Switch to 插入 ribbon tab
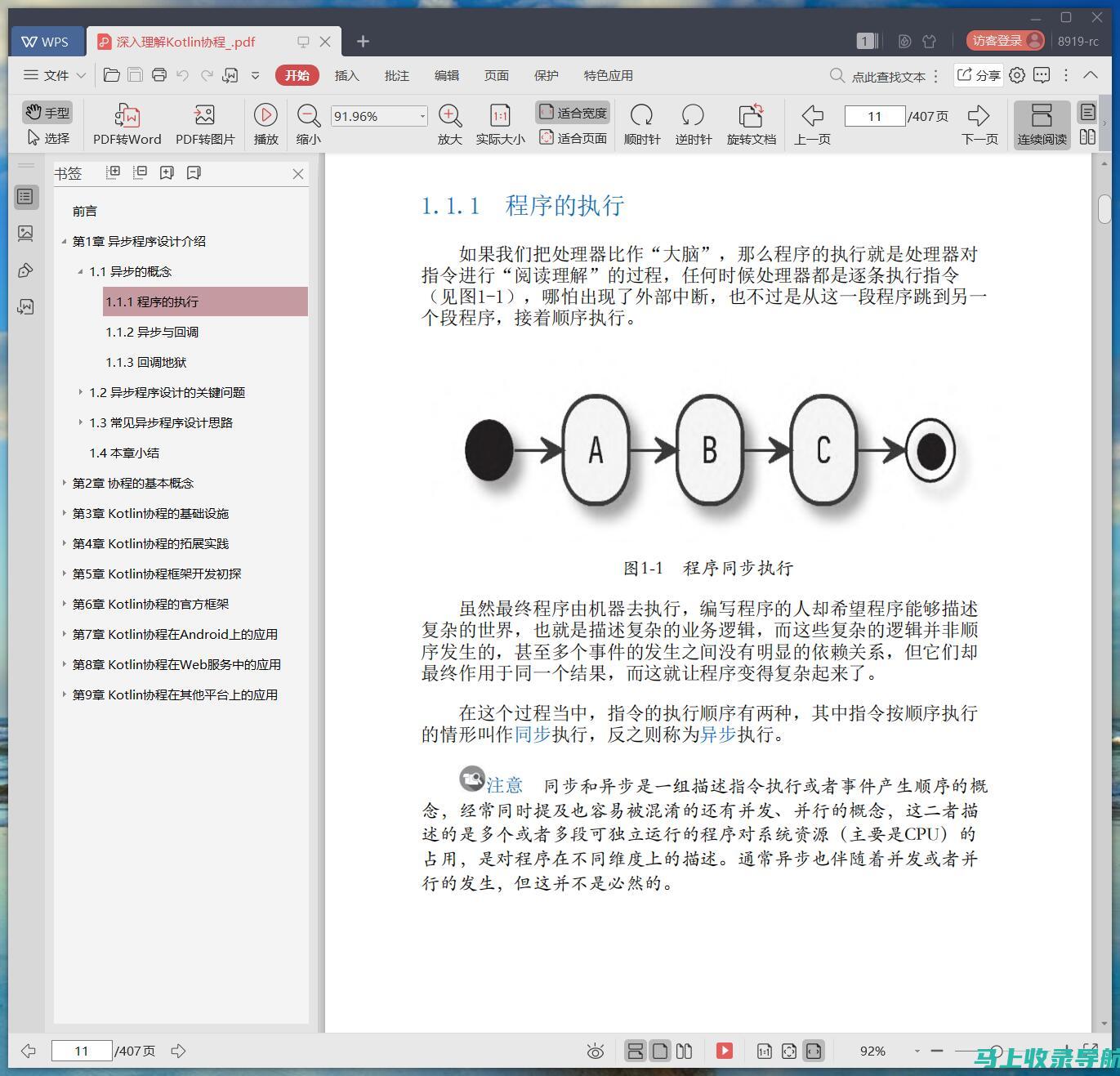 coord(346,75)
